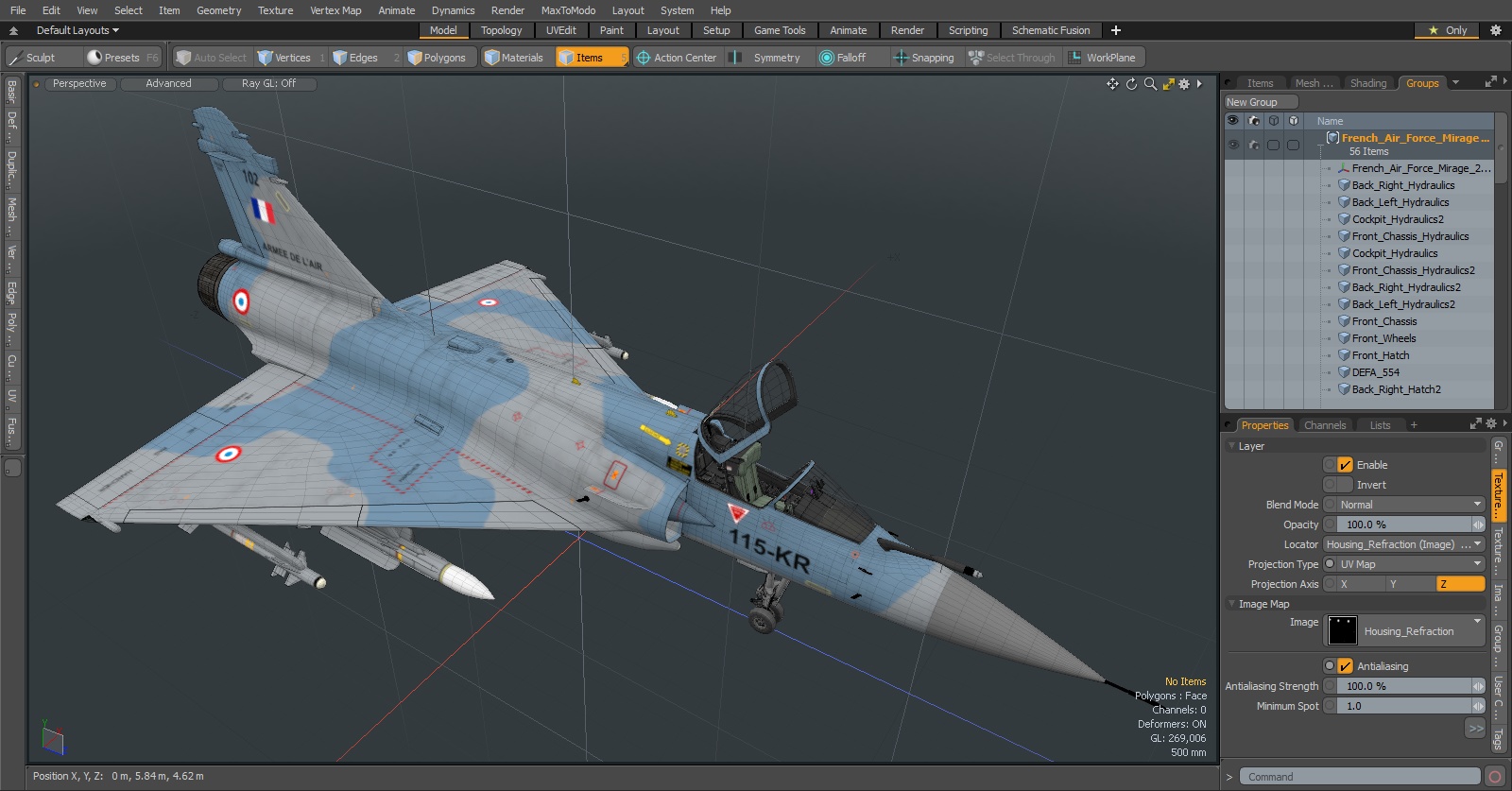Open the Locator dropdown

[1403, 544]
